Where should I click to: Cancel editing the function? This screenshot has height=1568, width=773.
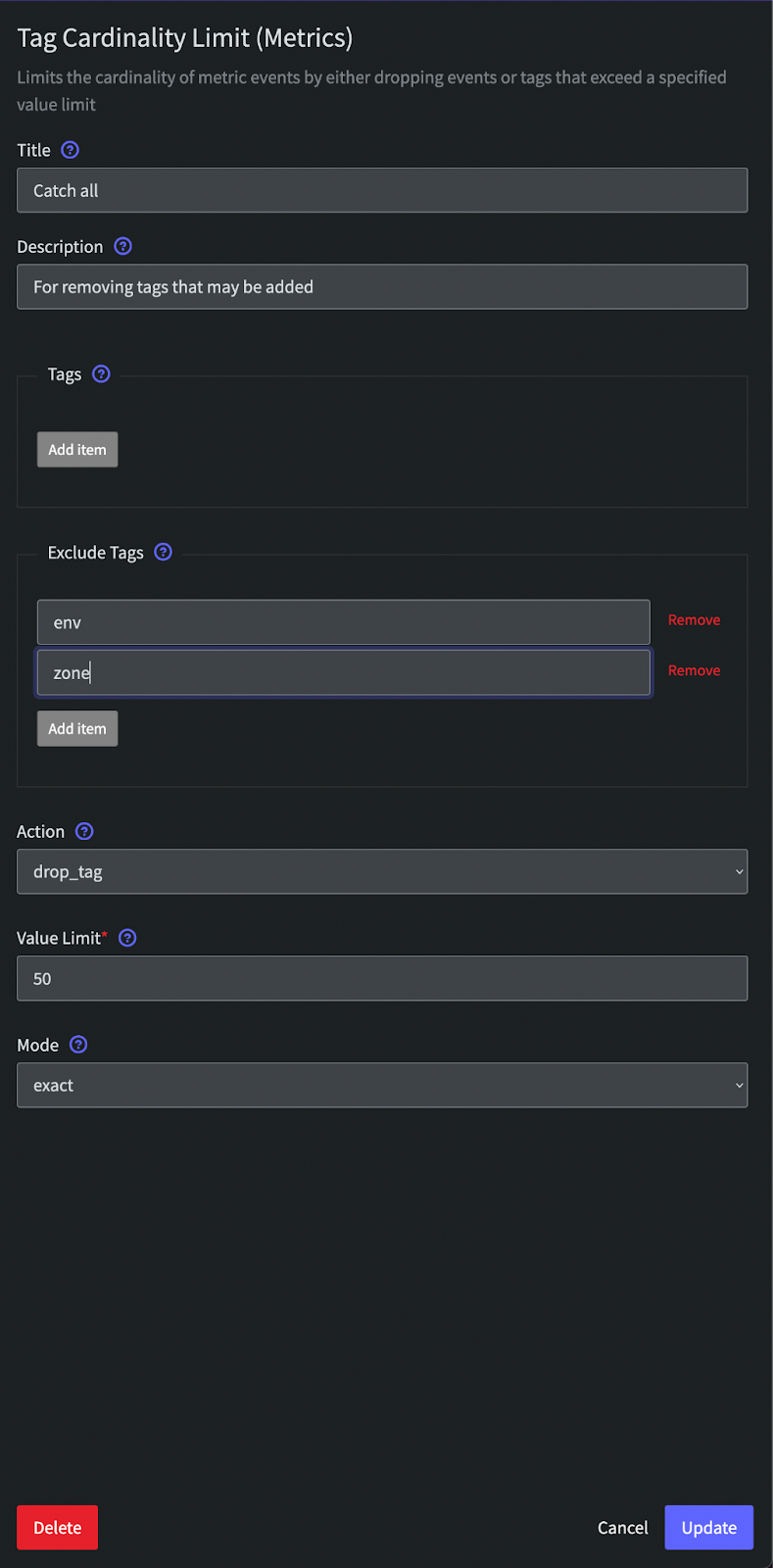[x=623, y=1527]
